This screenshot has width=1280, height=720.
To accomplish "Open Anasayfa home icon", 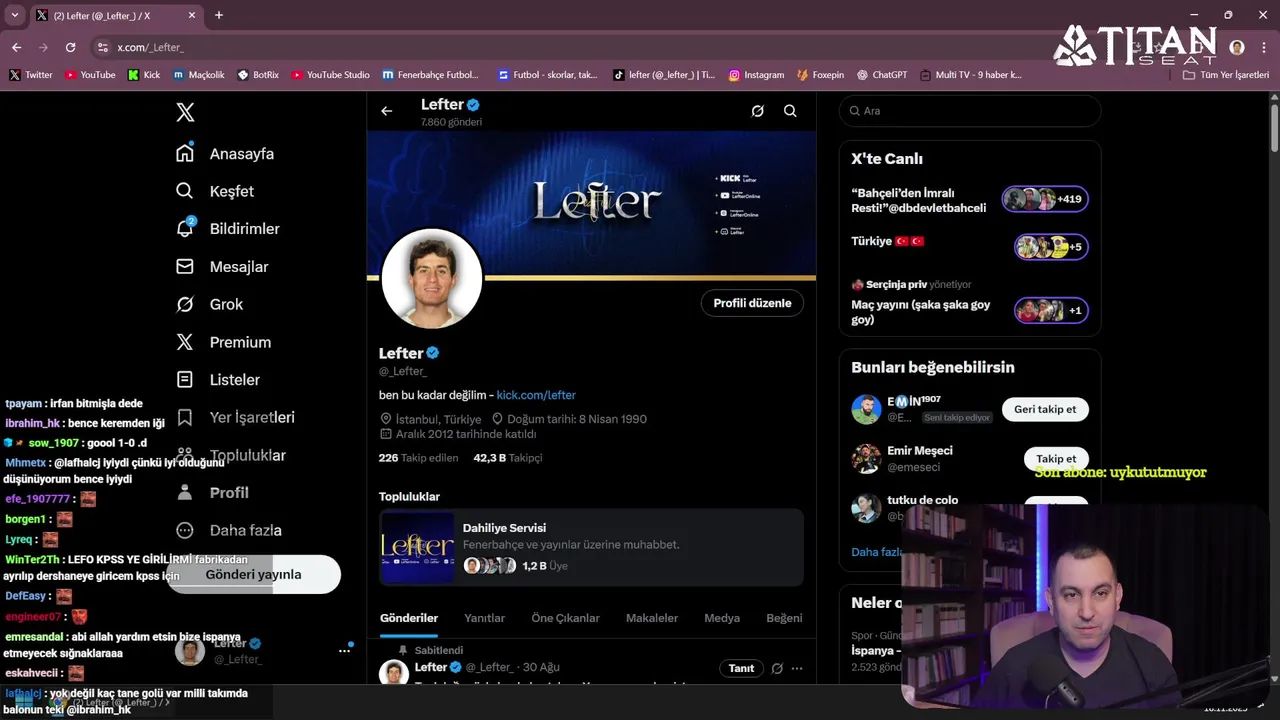I will click(185, 153).
